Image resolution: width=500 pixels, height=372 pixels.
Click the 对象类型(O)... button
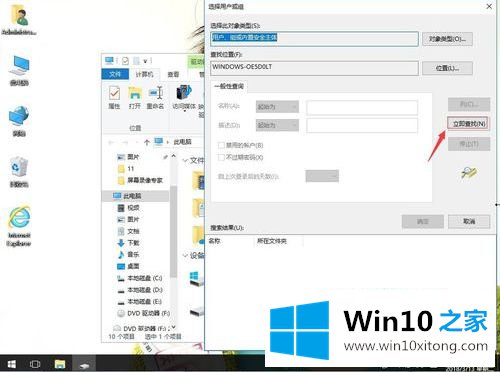click(x=447, y=39)
